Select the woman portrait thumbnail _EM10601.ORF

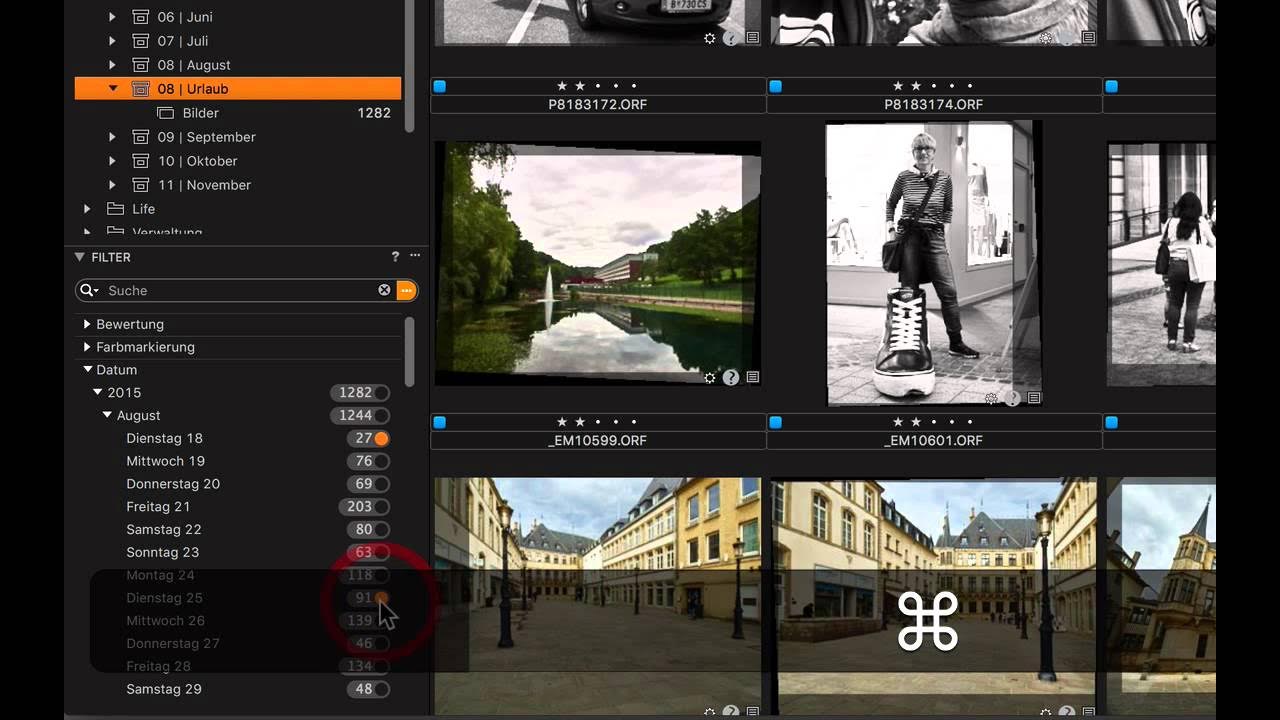point(934,263)
